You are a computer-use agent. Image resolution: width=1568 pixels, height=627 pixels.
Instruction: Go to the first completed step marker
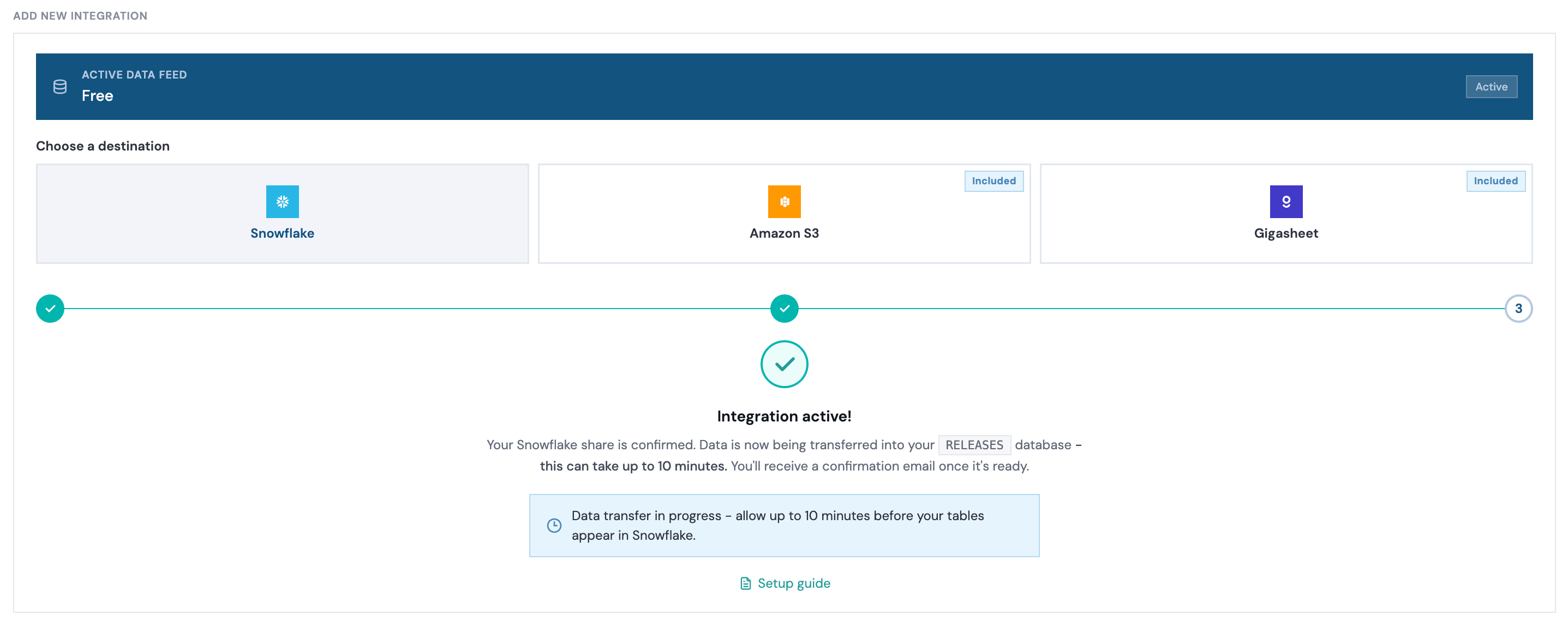50,309
